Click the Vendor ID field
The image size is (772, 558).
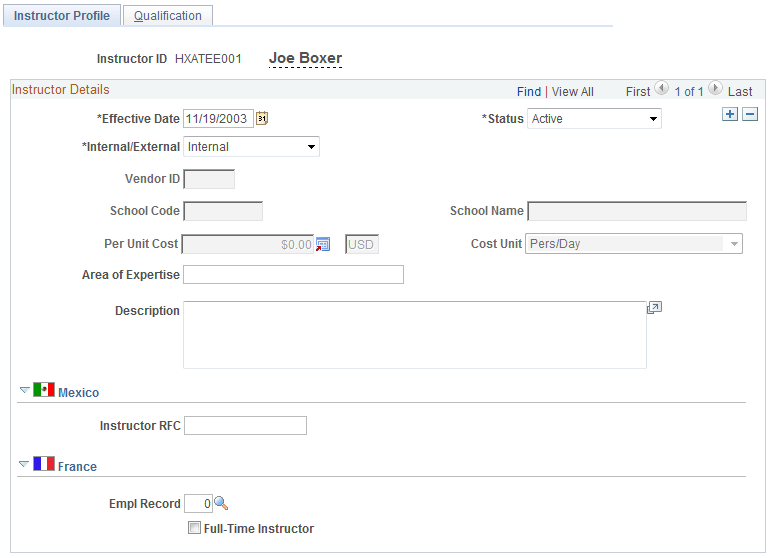click(x=209, y=179)
